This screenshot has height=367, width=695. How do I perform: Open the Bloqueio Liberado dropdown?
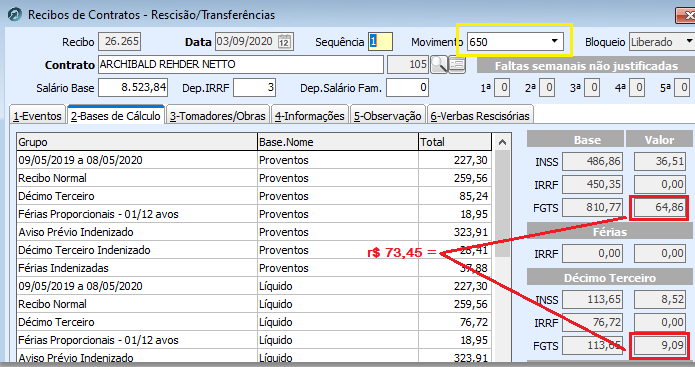pyautogui.click(x=689, y=42)
